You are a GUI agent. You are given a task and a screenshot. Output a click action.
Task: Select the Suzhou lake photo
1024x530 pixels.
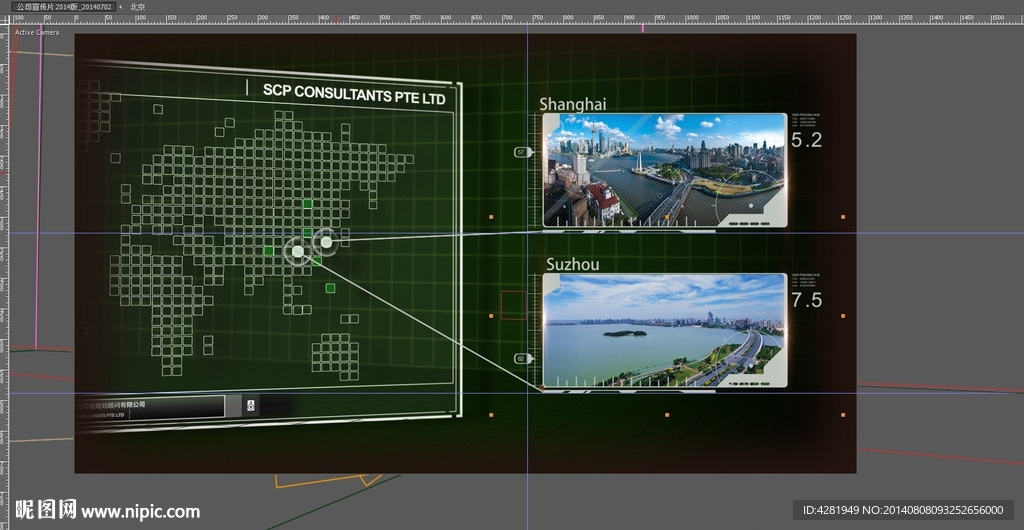pyautogui.click(x=664, y=330)
